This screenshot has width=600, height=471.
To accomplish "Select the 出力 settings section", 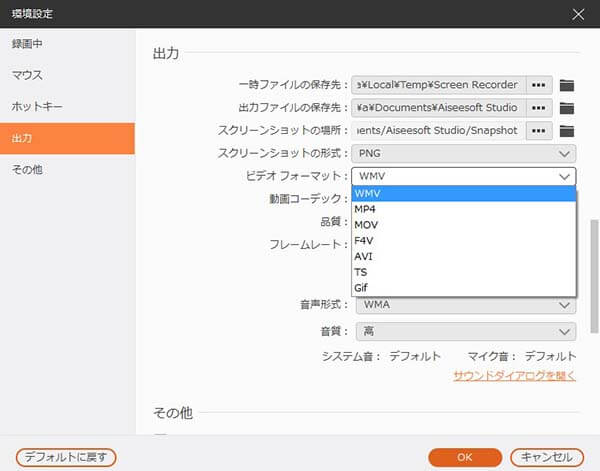I will (67, 138).
